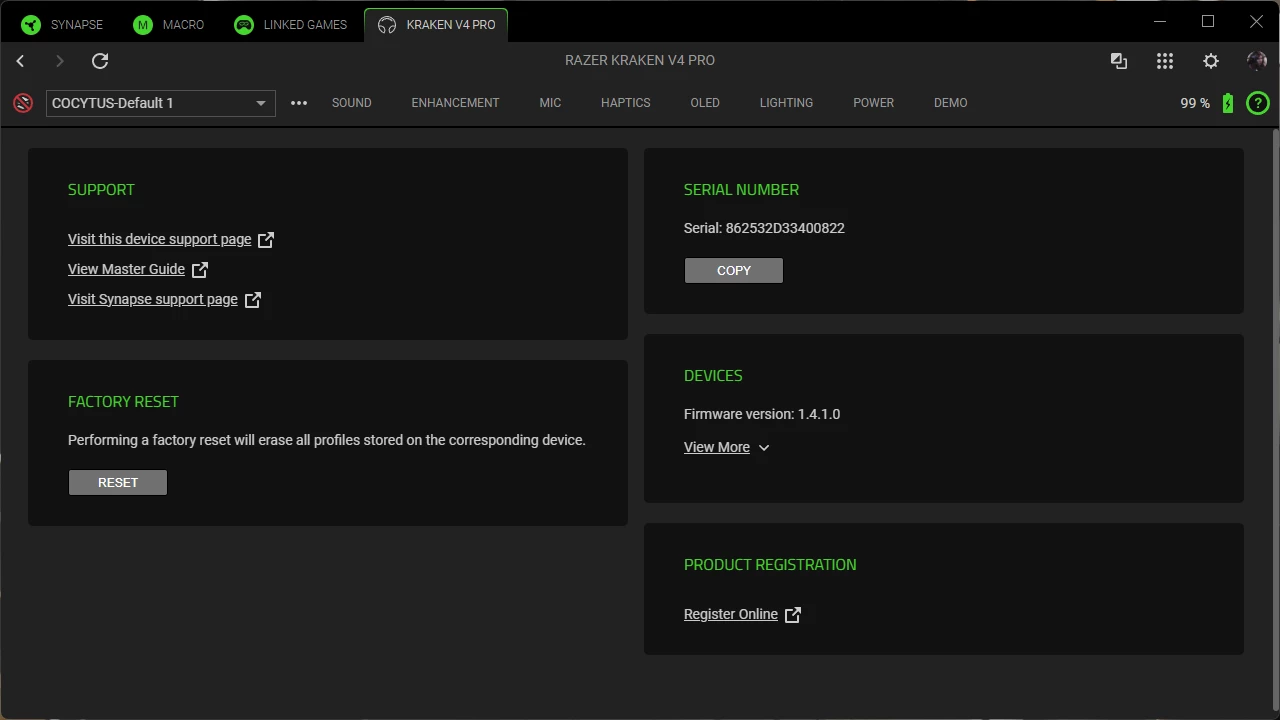Click the RAZER KRAKEN V4 PRO title
This screenshot has width=1280, height=720.
(640, 60)
